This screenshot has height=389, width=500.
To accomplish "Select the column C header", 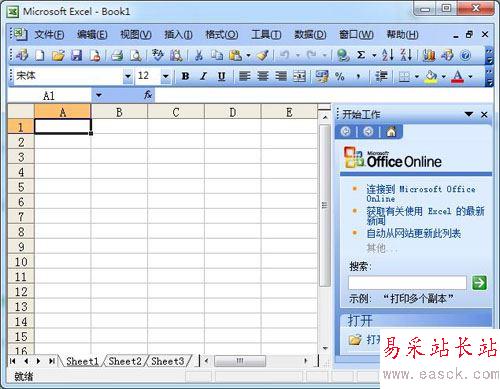I will pos(176,112).
